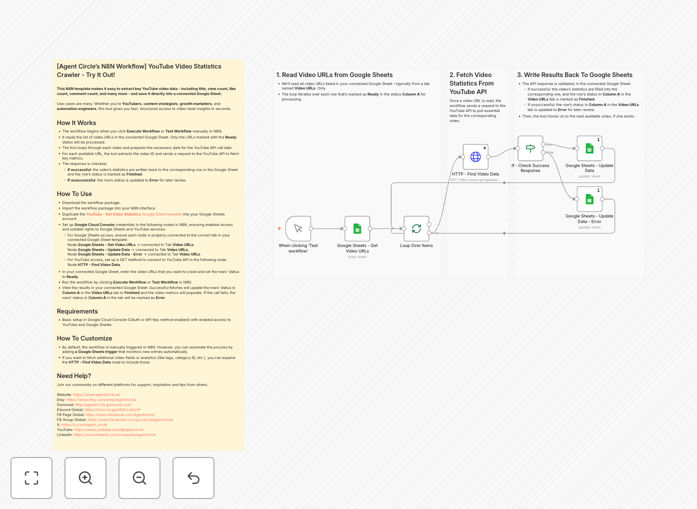Click '1. Read Video URLs from Google Sheets' title
This screenshot has width=697, height=509.
[334, 75]
